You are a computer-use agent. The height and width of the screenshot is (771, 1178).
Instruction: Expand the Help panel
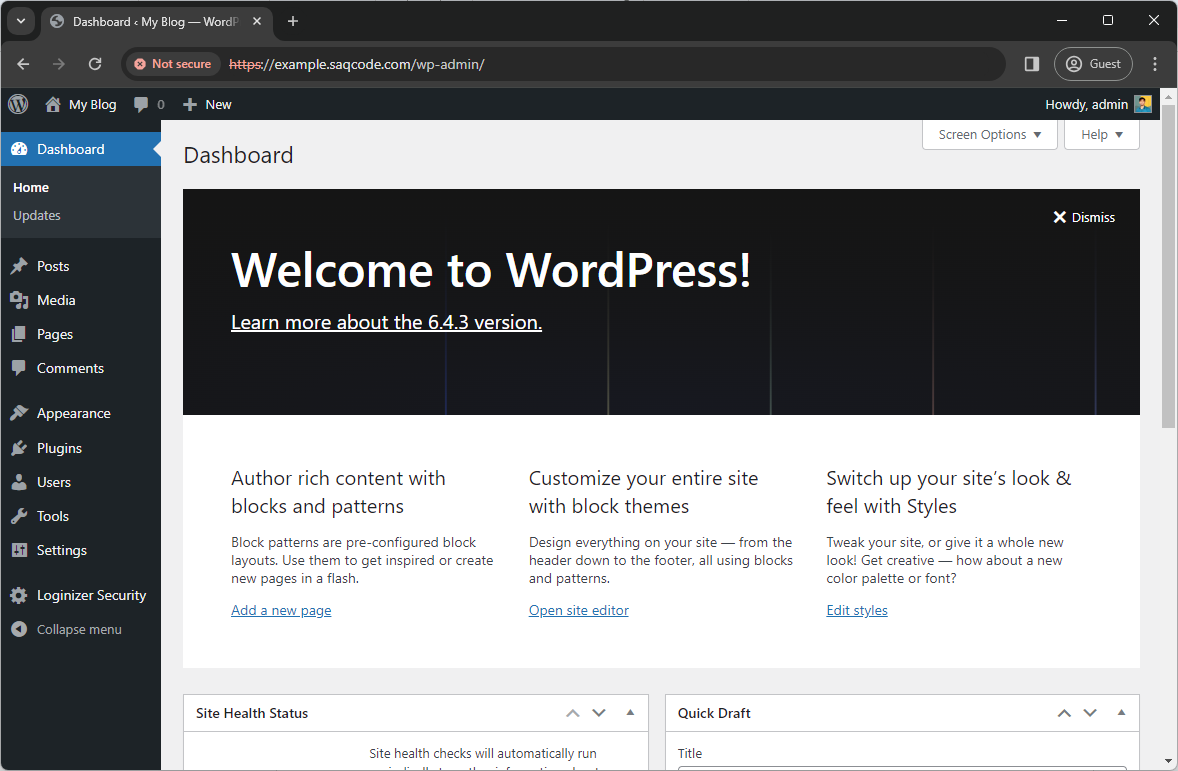point(1101,135)
